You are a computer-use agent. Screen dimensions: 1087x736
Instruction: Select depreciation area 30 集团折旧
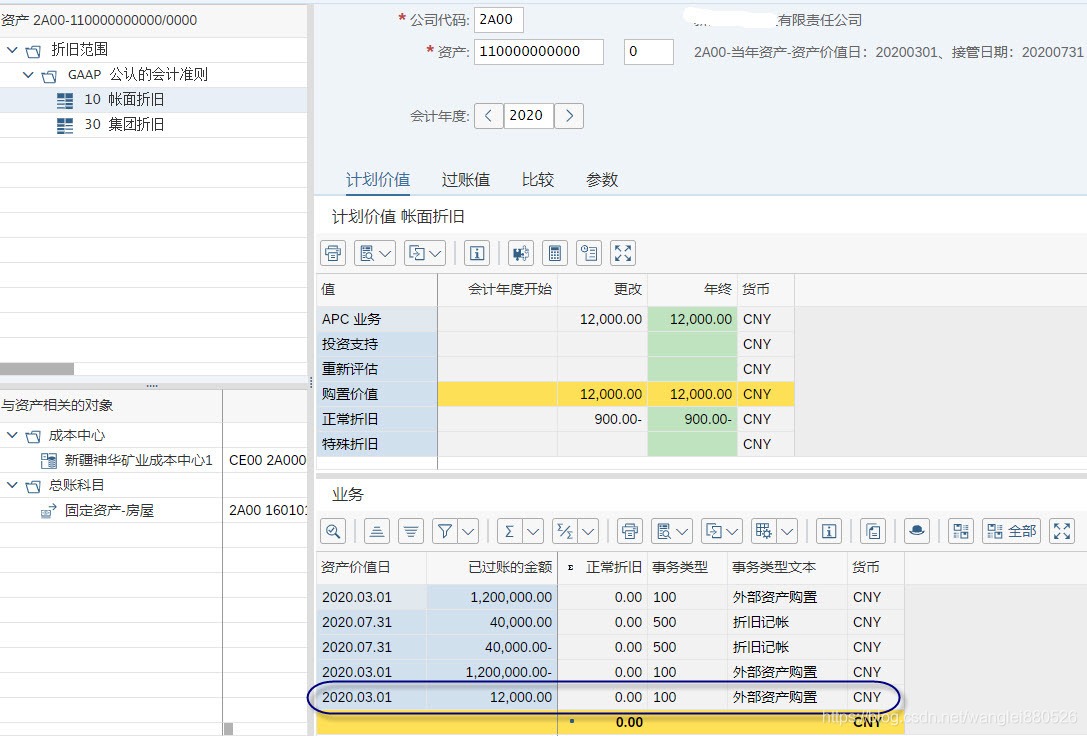point(124,125)
